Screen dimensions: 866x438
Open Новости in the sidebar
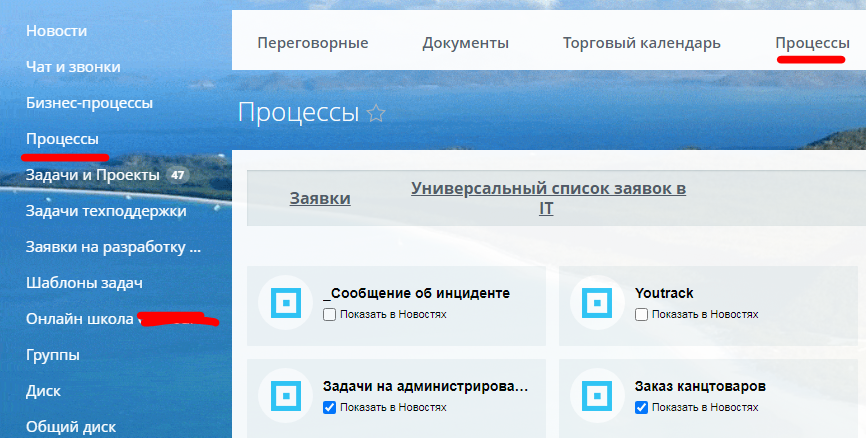56,31
